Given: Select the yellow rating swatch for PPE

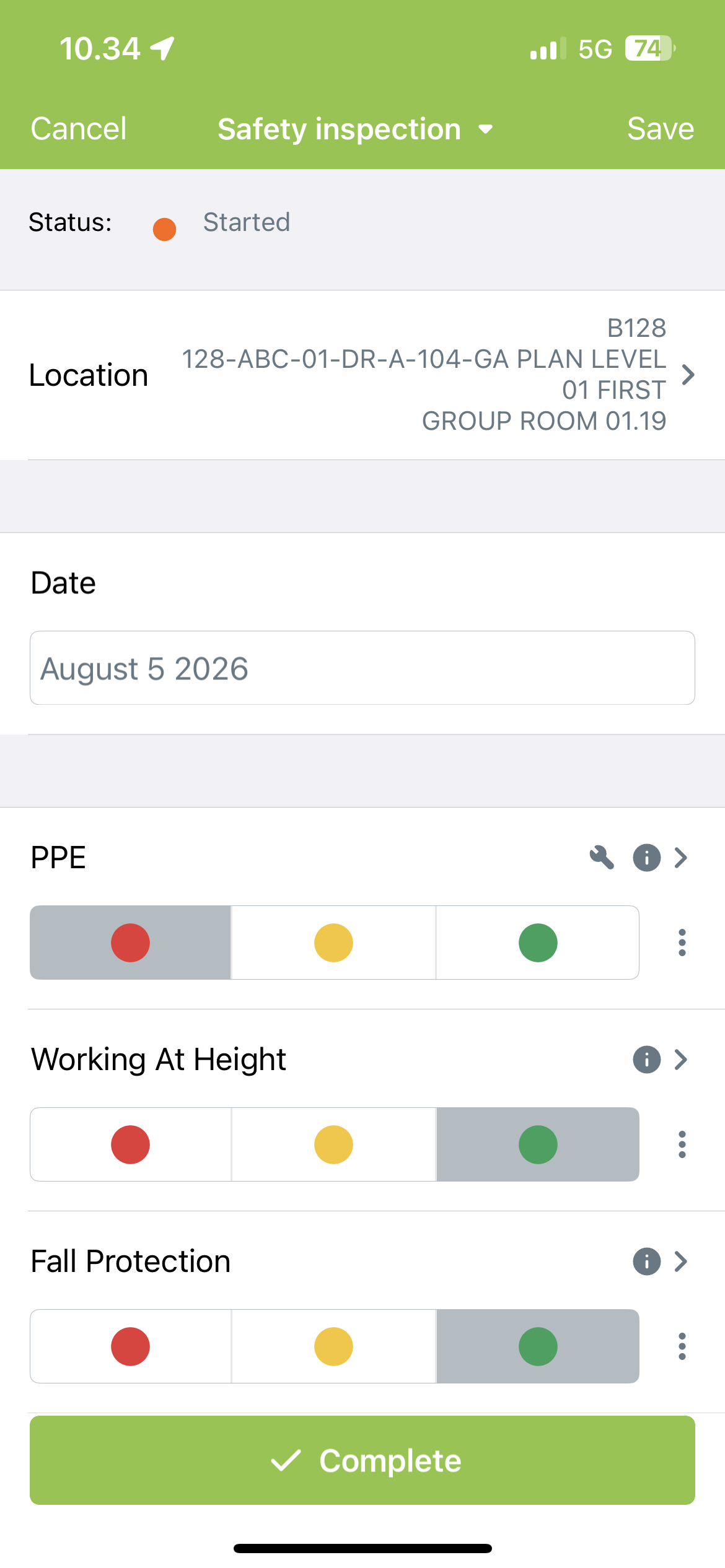Looking at the screenshot, I should [x=333, y=943].
